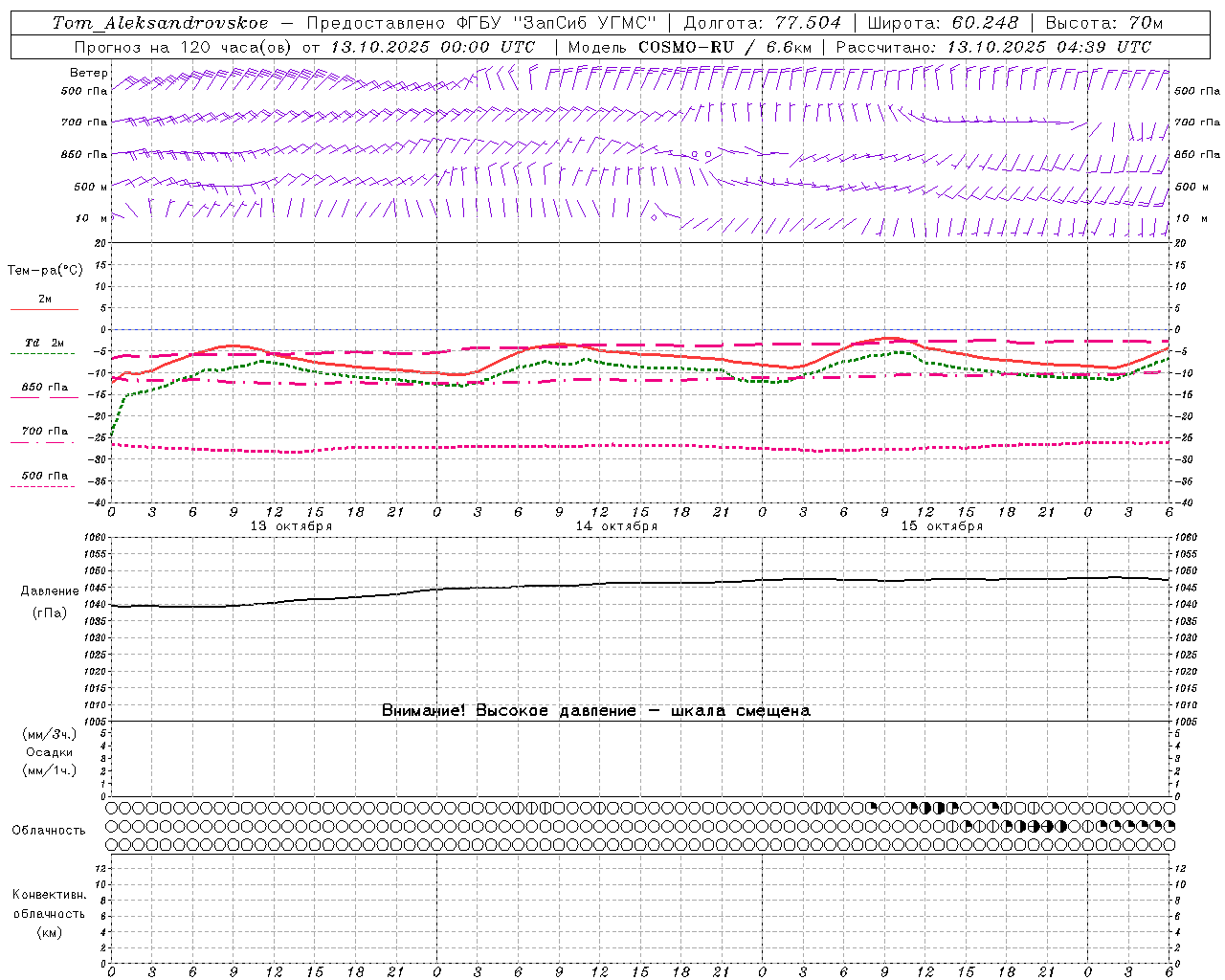The width and height of the screenshot is (1225, 980).
Task: Click the 'Рассчитано: 13.10.2025 04:39 UTC' timestamp
Action: coord(993,47)
